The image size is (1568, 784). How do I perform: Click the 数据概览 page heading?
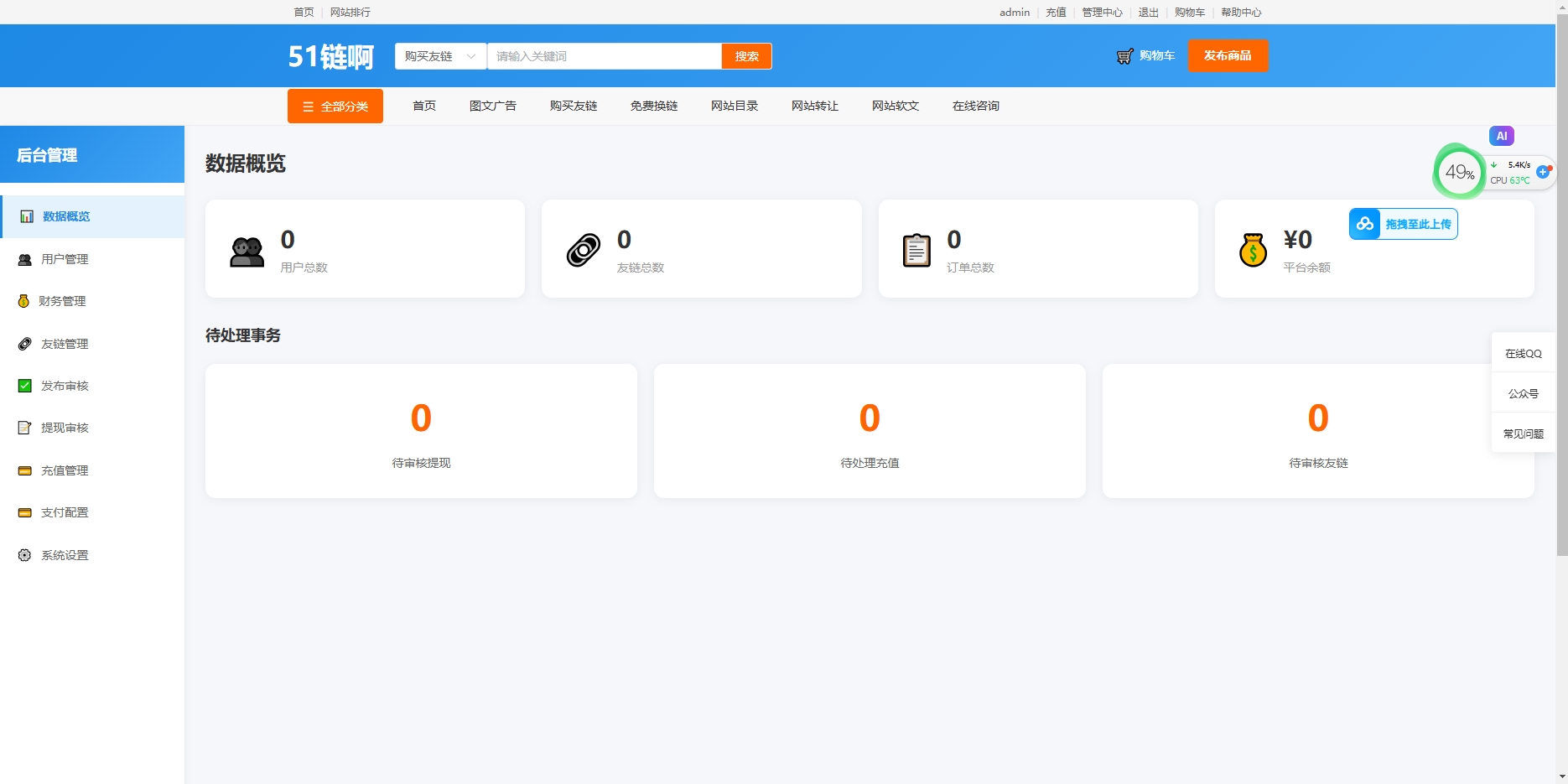coord(245,164)
